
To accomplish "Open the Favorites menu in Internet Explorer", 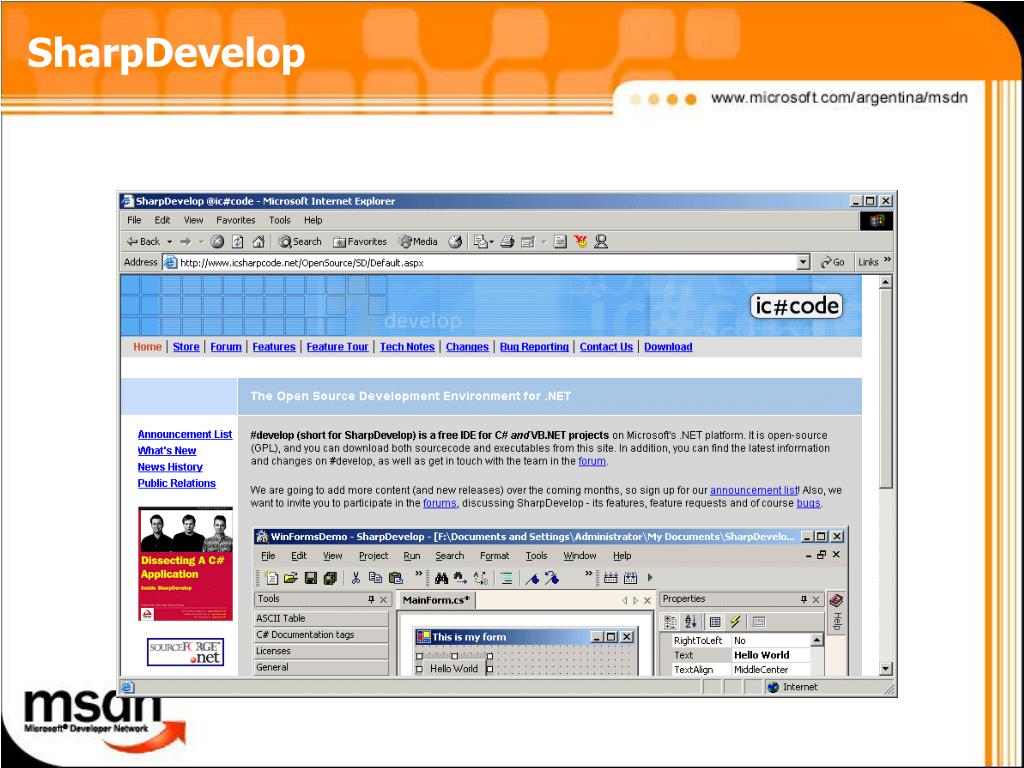I will [236, 220].
